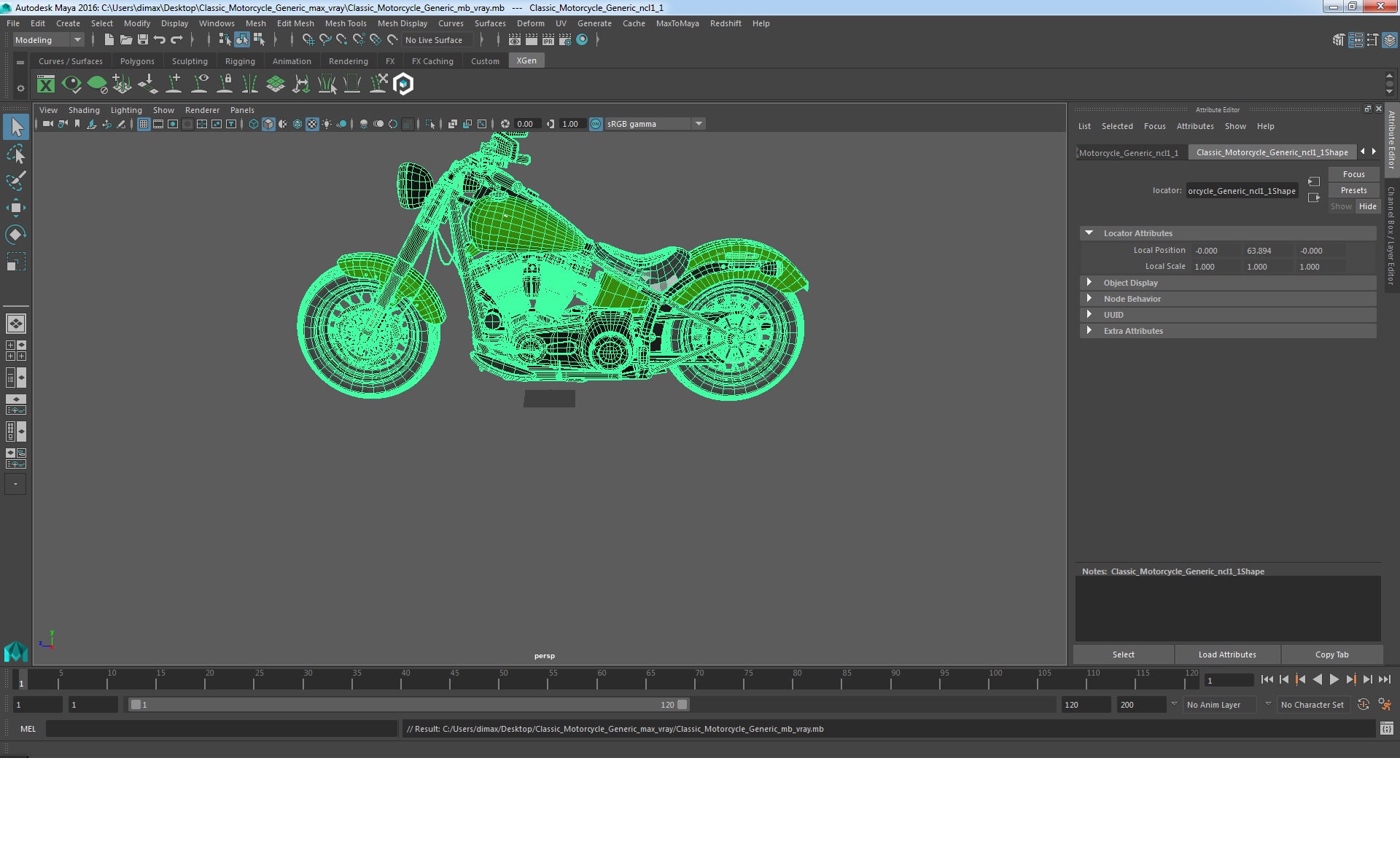
Task: Create a new scene file
Action: pyautogui.click(x=109, y=40)
